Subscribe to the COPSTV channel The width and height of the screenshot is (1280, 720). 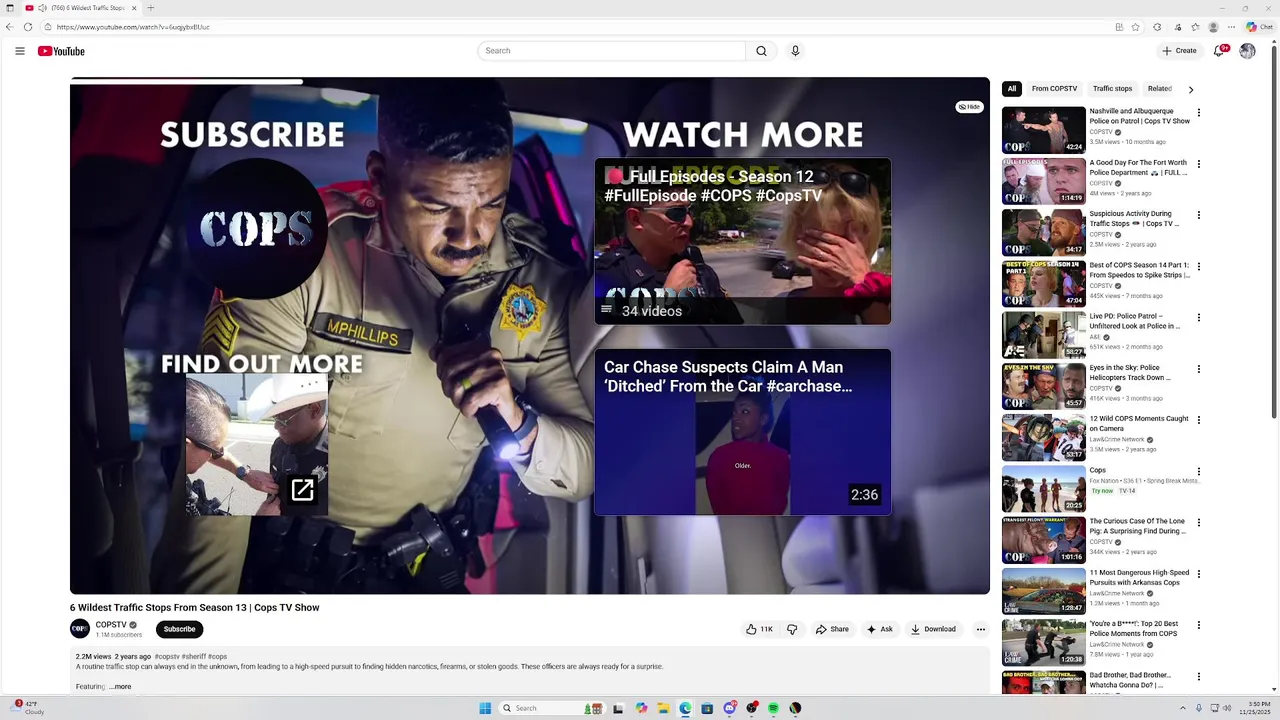[x=180, y=629]
